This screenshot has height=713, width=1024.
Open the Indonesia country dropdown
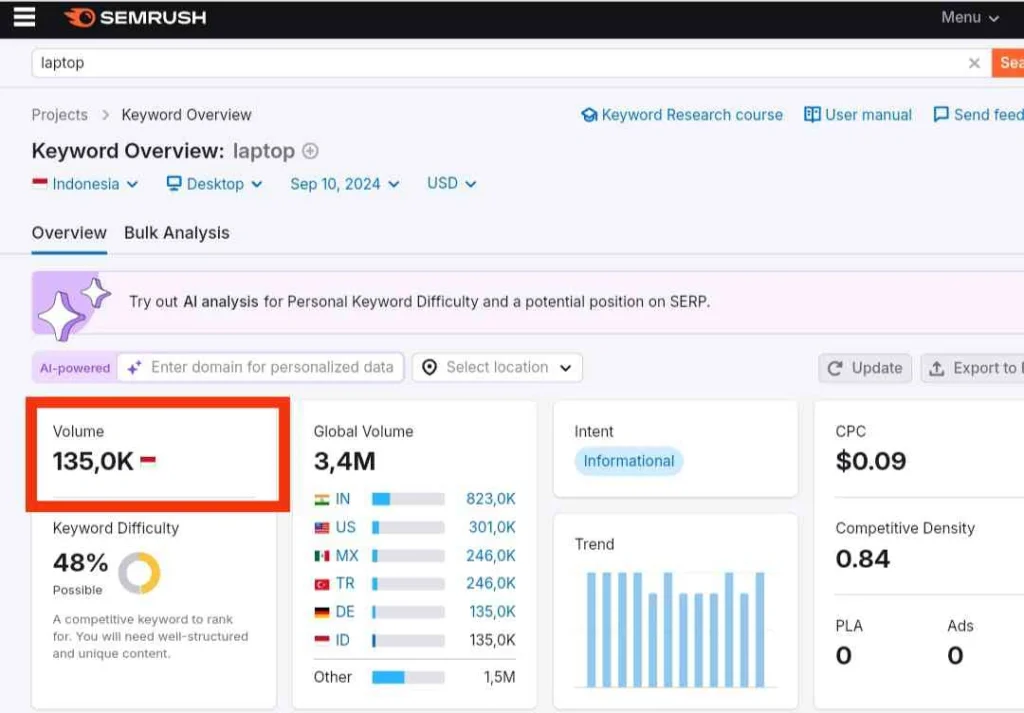point(86,184)
